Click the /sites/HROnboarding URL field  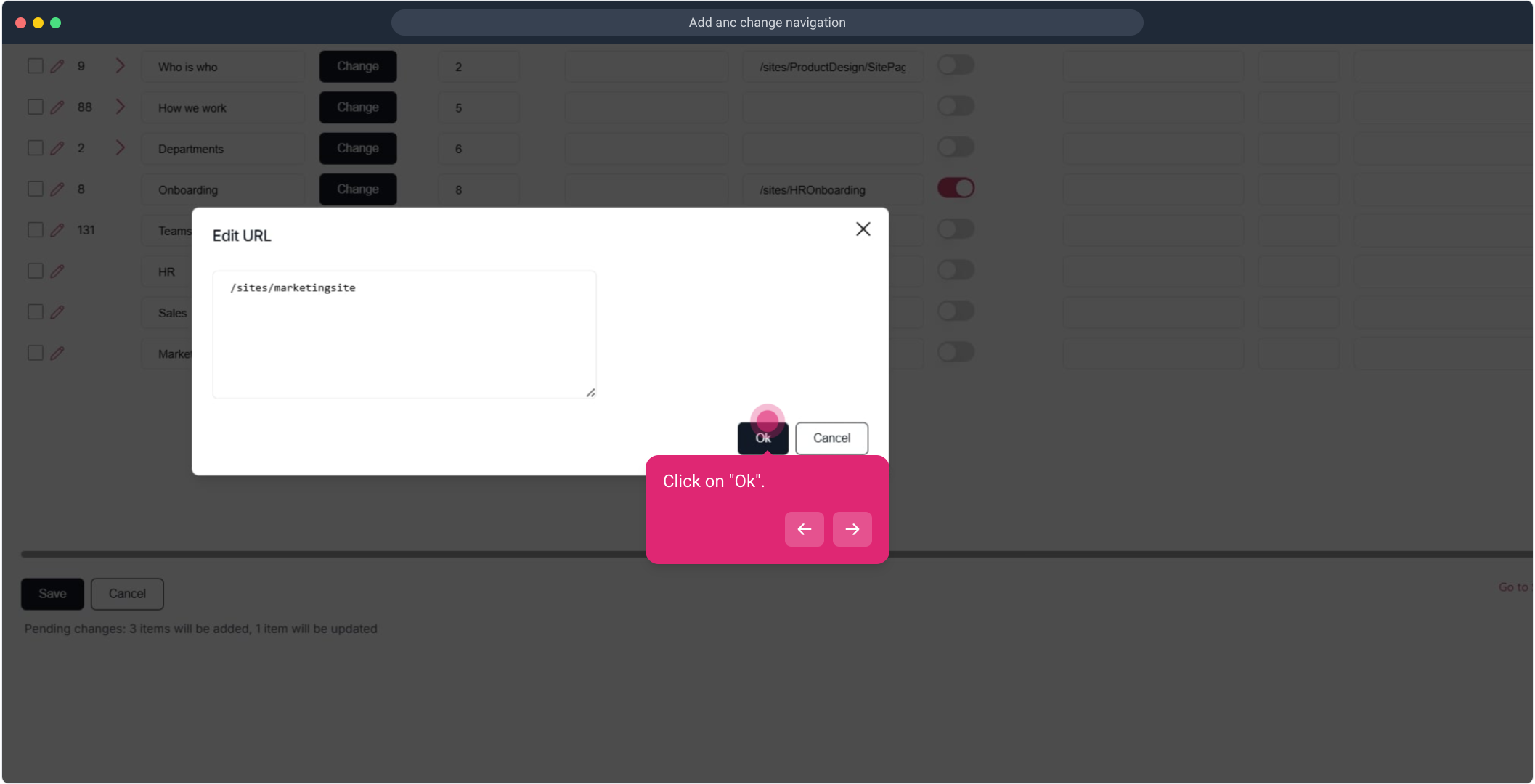(x=833, y=190)
